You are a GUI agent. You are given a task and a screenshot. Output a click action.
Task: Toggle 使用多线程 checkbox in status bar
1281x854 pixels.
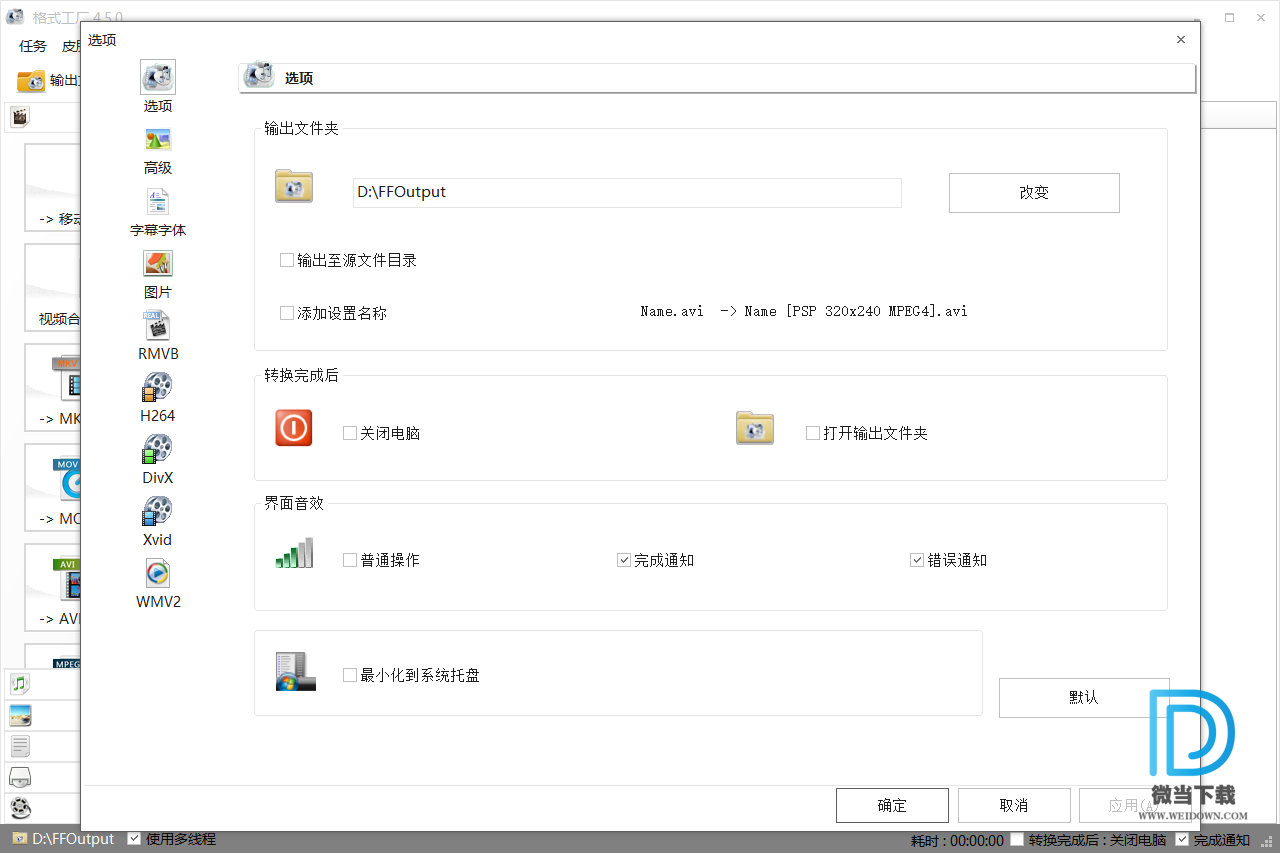point(134,839)
